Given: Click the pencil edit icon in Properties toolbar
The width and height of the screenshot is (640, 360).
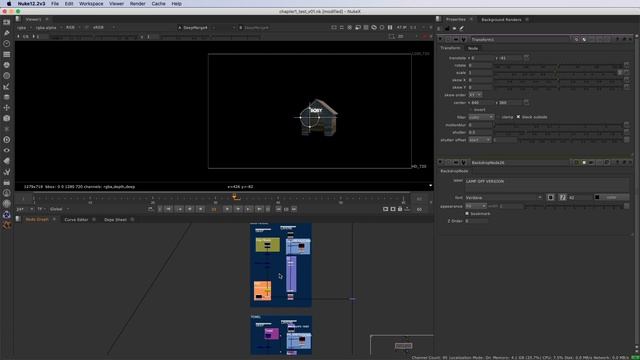Looking at the screenshot, I should 462,29.
